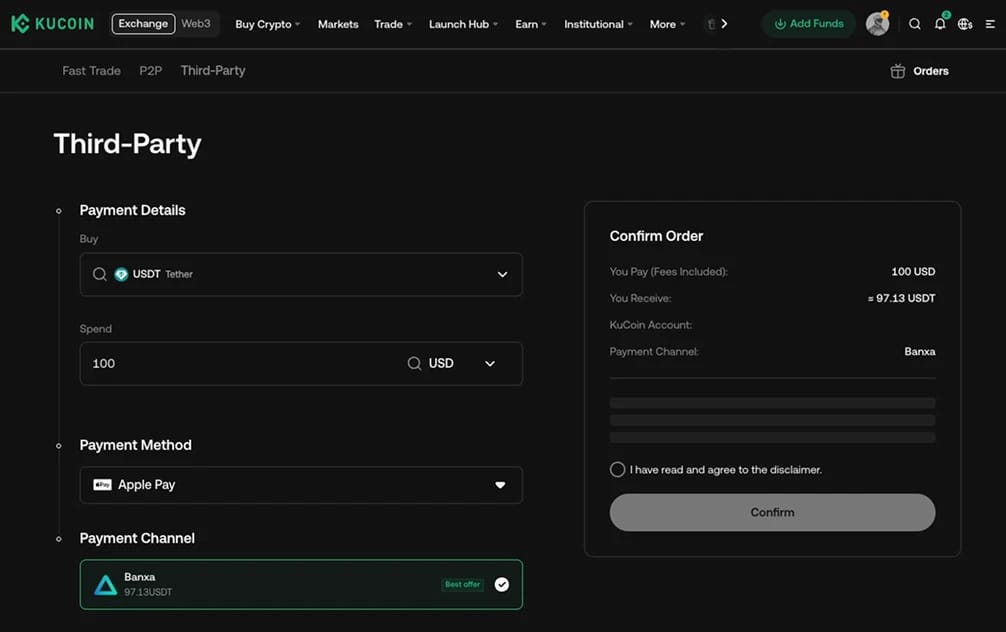
Task: Click the Add Funds button
Action: tap(809, 24)
